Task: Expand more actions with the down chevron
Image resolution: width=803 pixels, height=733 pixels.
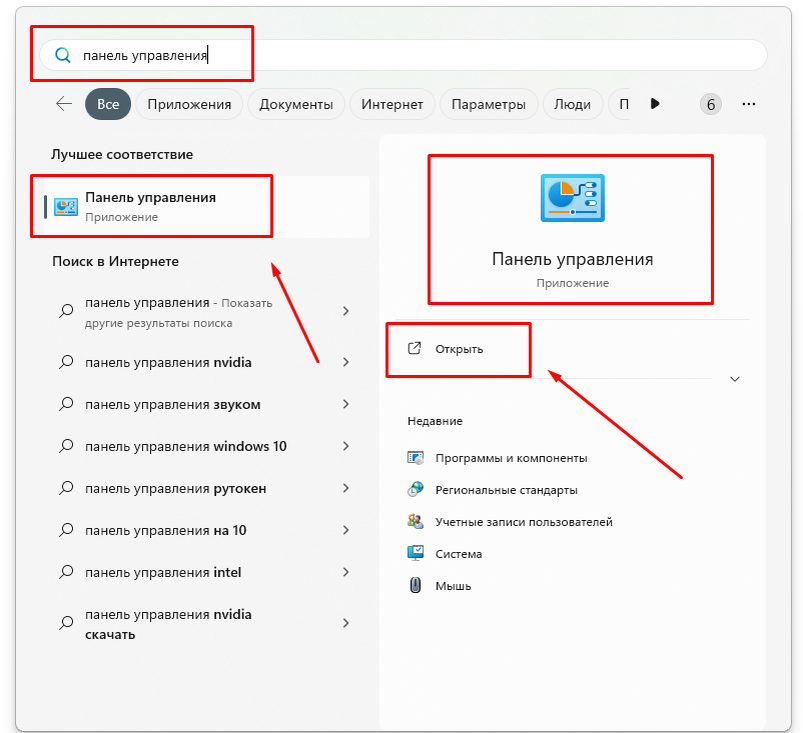Action: [735, 379]
